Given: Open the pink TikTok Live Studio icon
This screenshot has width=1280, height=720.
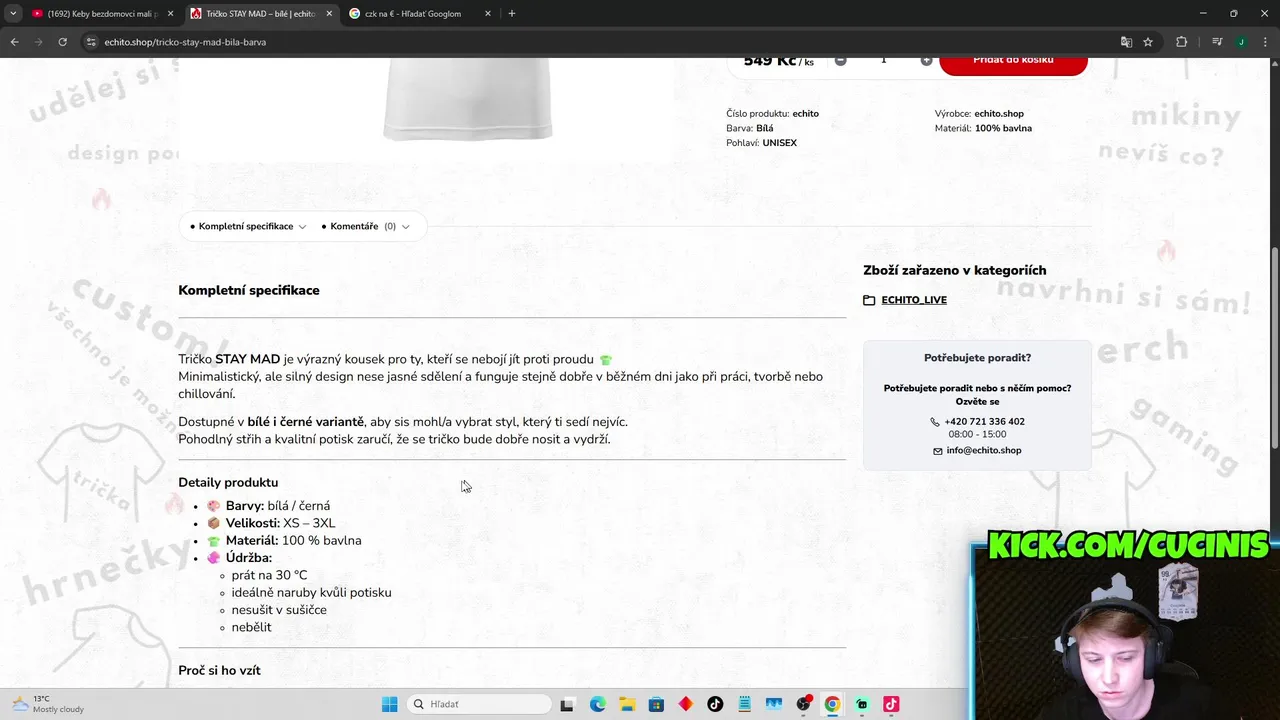Looking at the screenshot, I should point(891,704).
